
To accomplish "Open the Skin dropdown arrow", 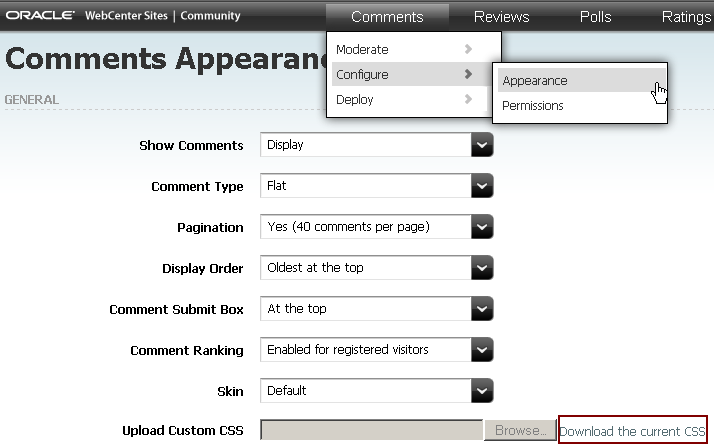I will pos(482,391).
